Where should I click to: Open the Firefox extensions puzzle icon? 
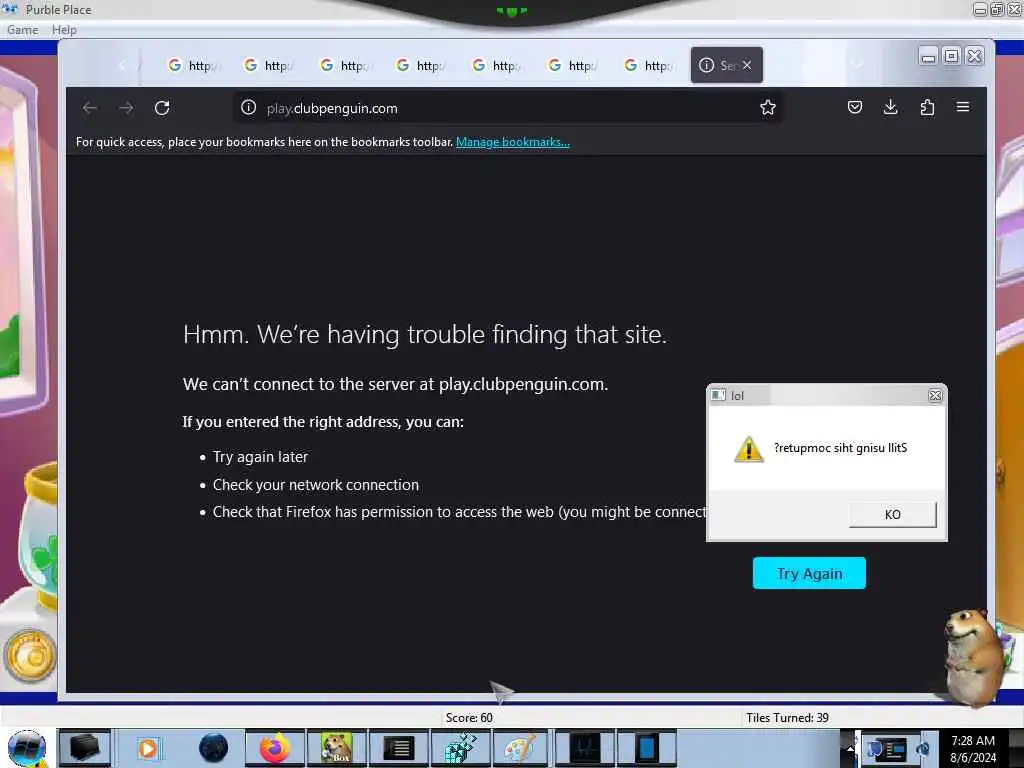pyautogui.click(x=927, y=107)
